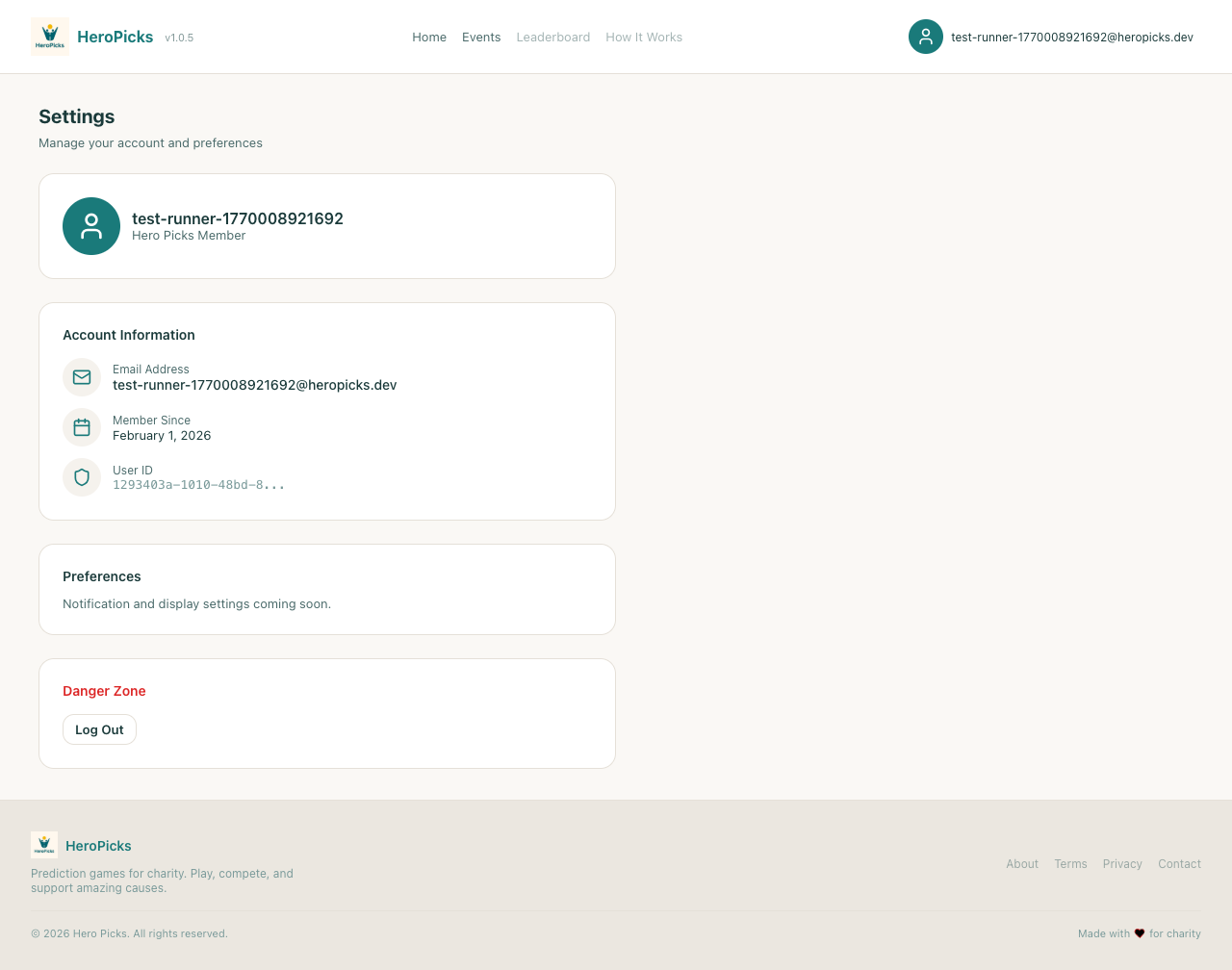The width and height of the screenshot is (1232, 970).
Task: Click the HeroPicks brand name in header
Action: 115,37
